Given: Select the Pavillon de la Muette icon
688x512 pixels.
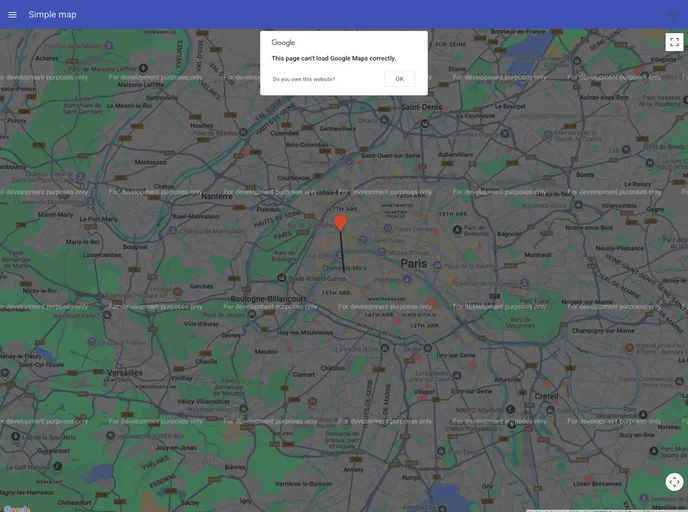Looking at the screenshot, I should click(109, 46).
